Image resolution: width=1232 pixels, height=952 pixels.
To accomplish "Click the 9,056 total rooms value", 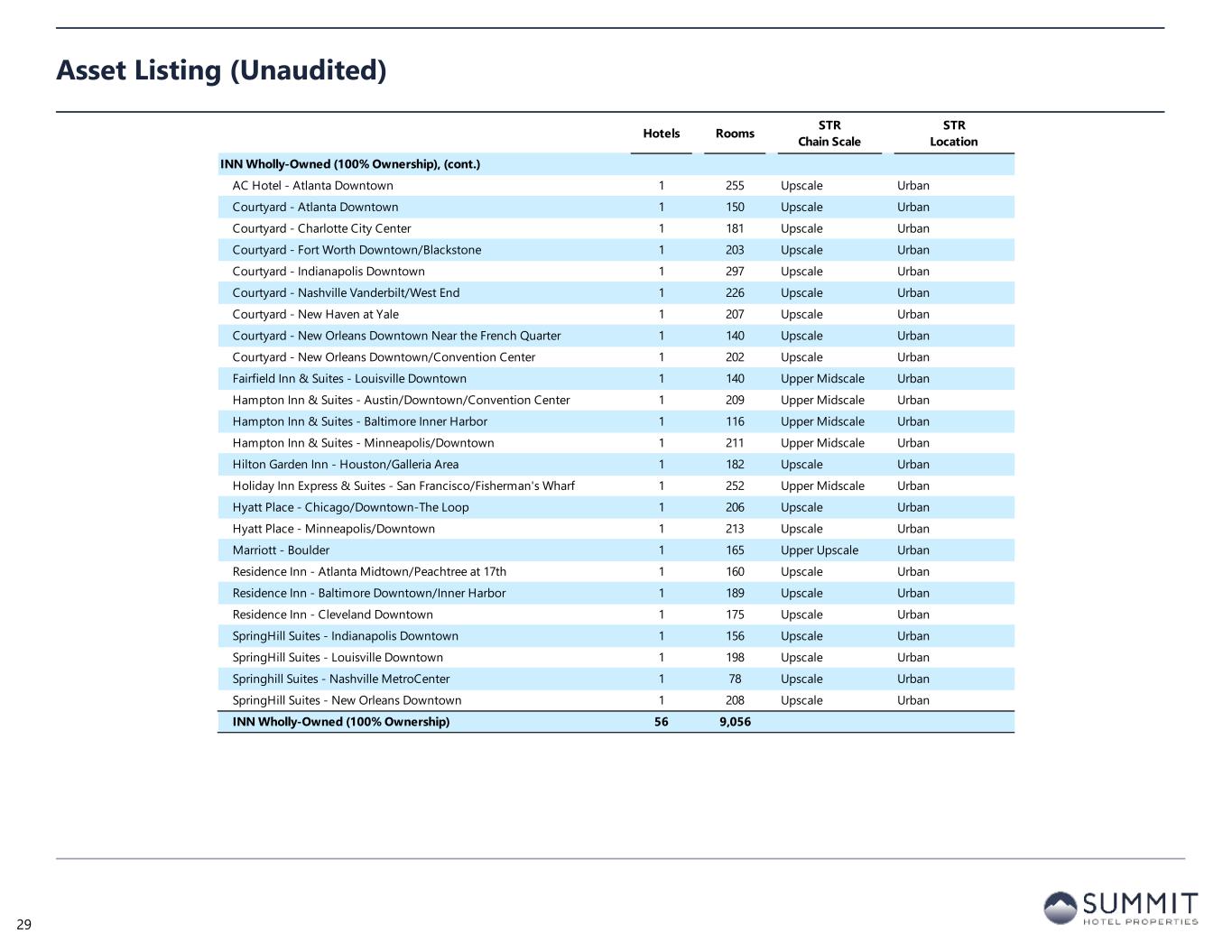I will 735,722.
